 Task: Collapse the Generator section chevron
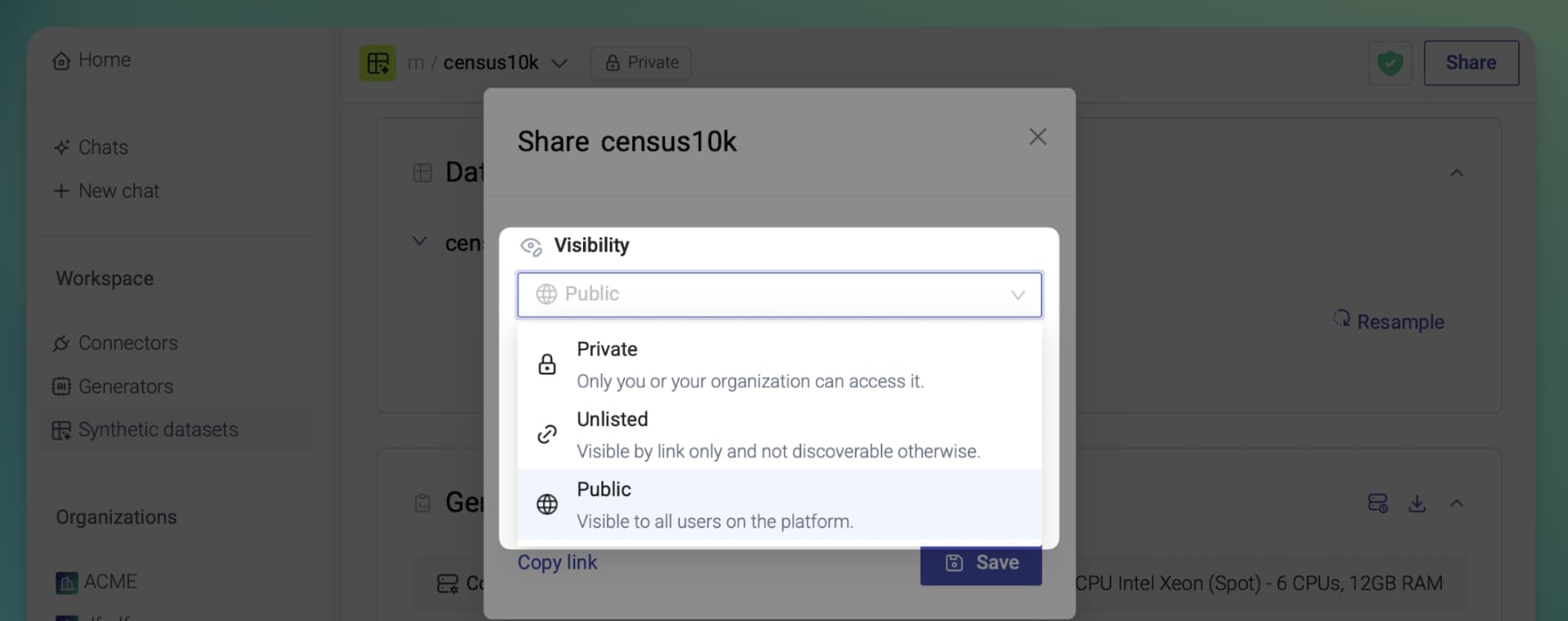tap(1456, 503)
